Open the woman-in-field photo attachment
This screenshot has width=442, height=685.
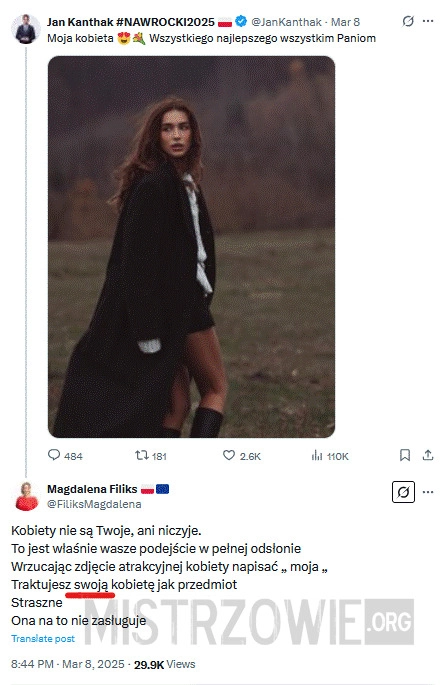[191, 246]
